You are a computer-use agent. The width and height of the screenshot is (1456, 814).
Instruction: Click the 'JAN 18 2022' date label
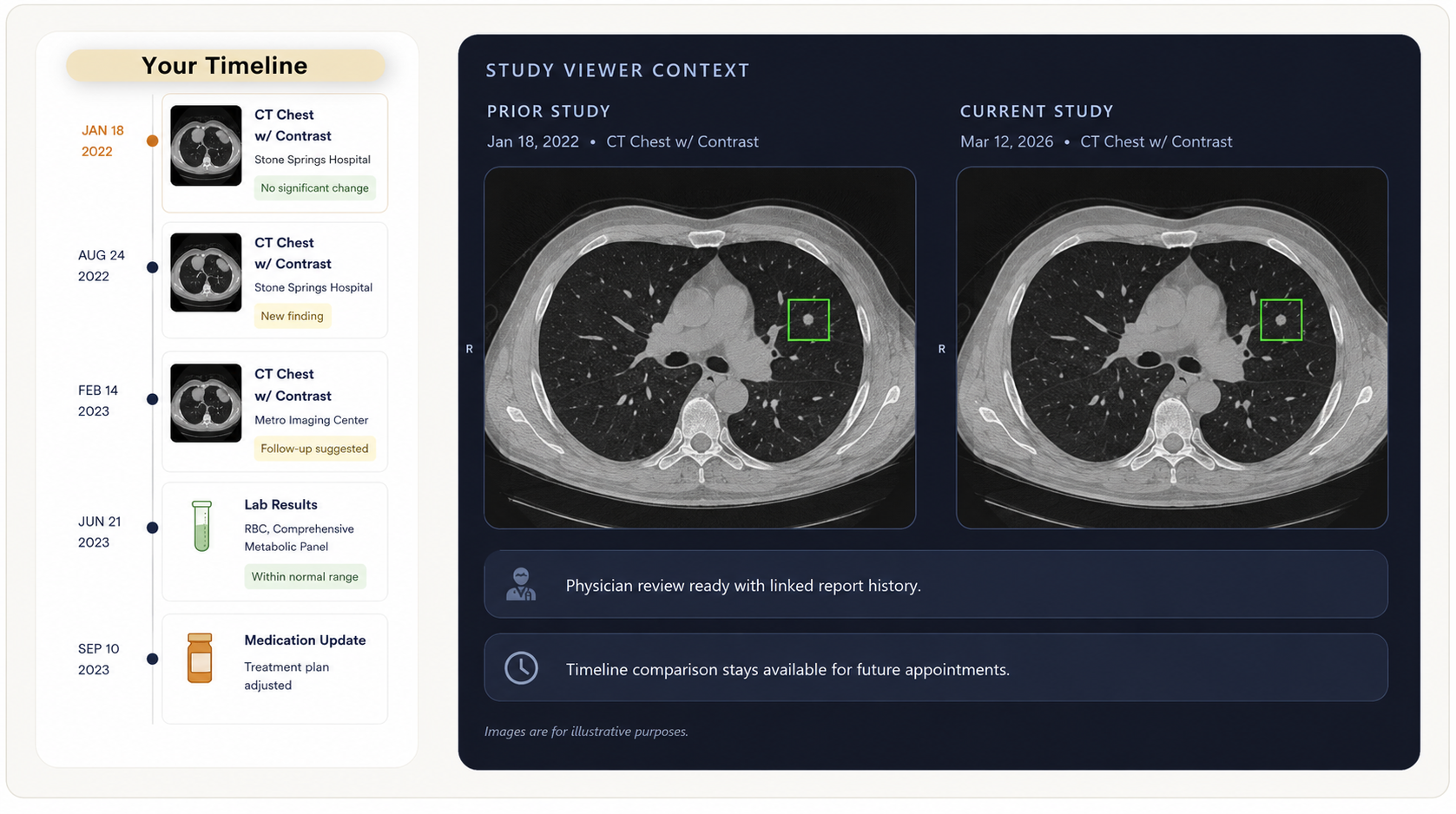click(x=102, y=141)
